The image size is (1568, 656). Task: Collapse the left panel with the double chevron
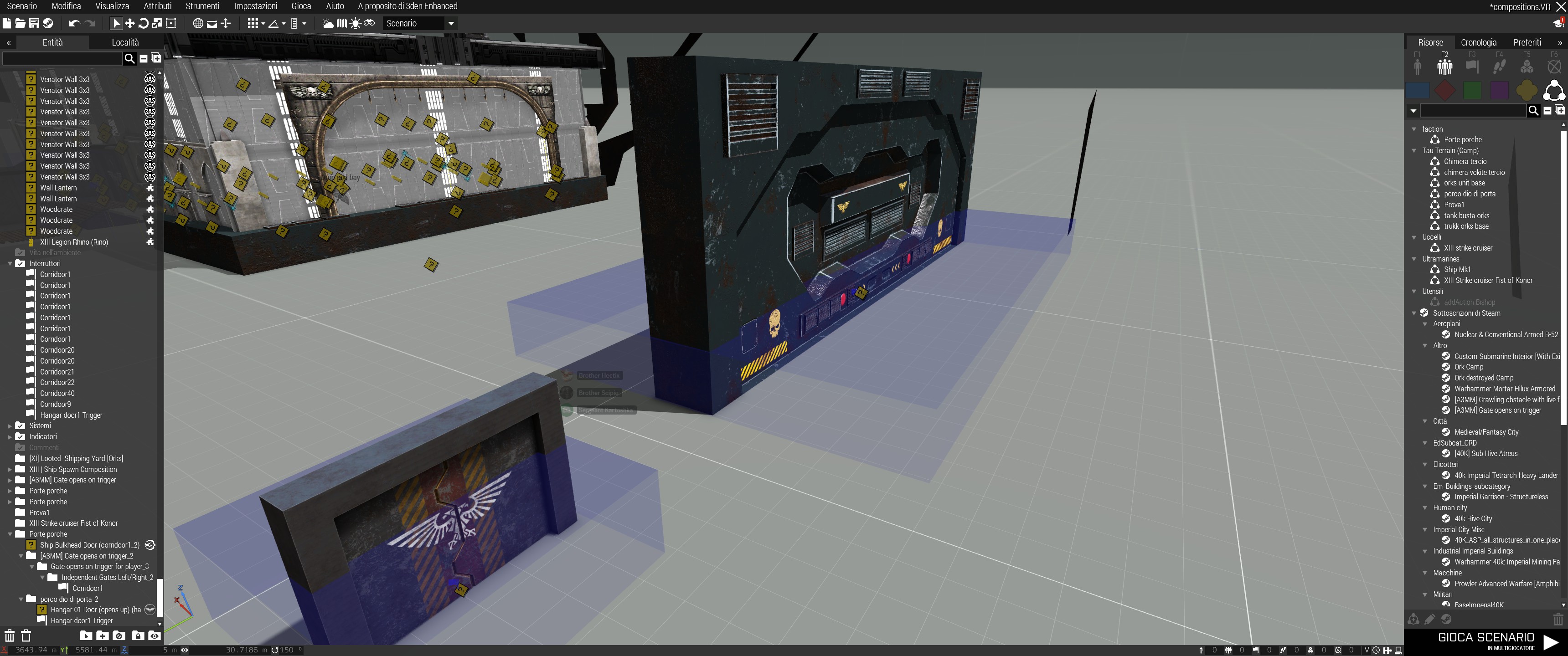click(9, 43)
